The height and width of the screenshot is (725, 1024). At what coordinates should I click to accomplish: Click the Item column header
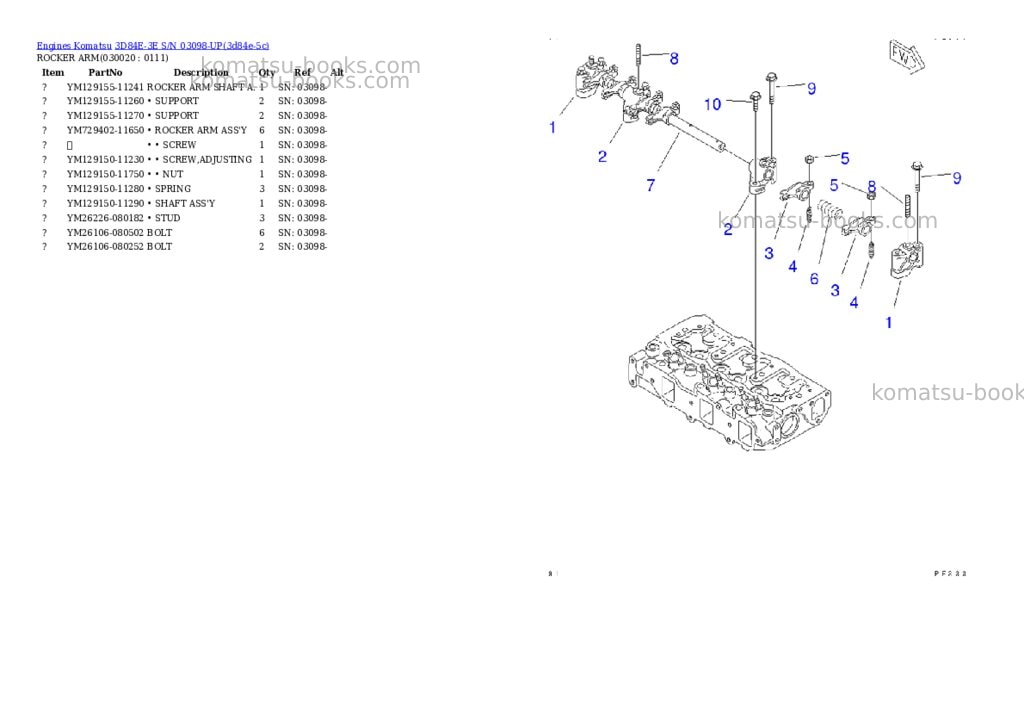click(x=53, y=72)
